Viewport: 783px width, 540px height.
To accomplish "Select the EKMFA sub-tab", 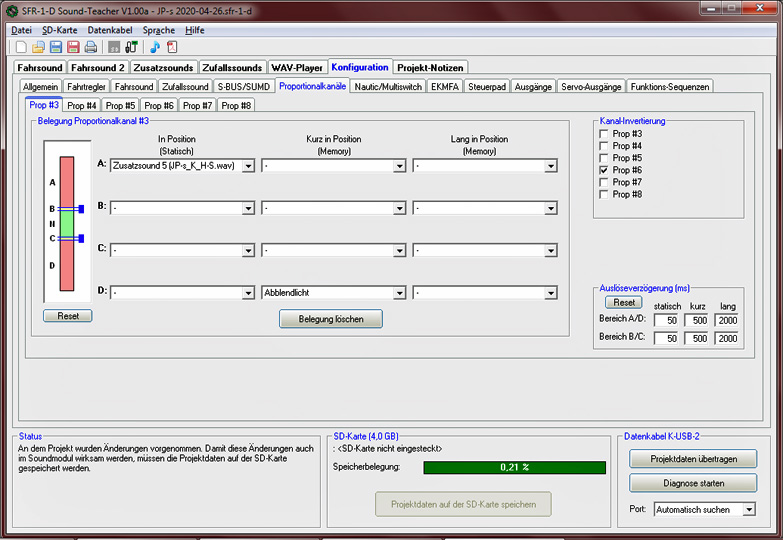I will pos(445,86).
